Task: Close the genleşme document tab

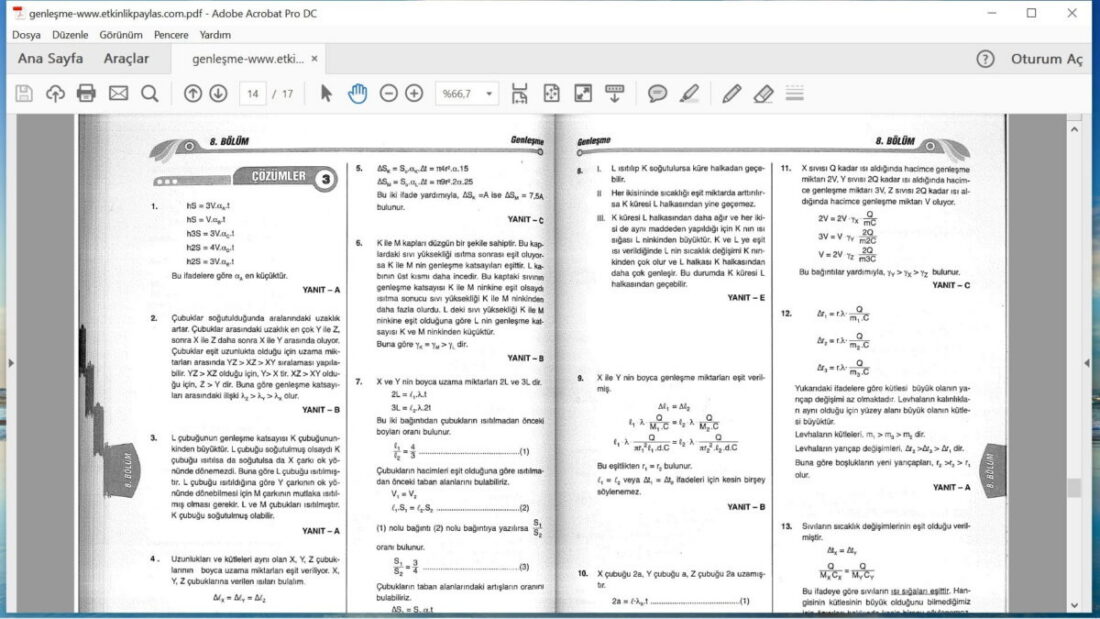Action: click(314, 59)
